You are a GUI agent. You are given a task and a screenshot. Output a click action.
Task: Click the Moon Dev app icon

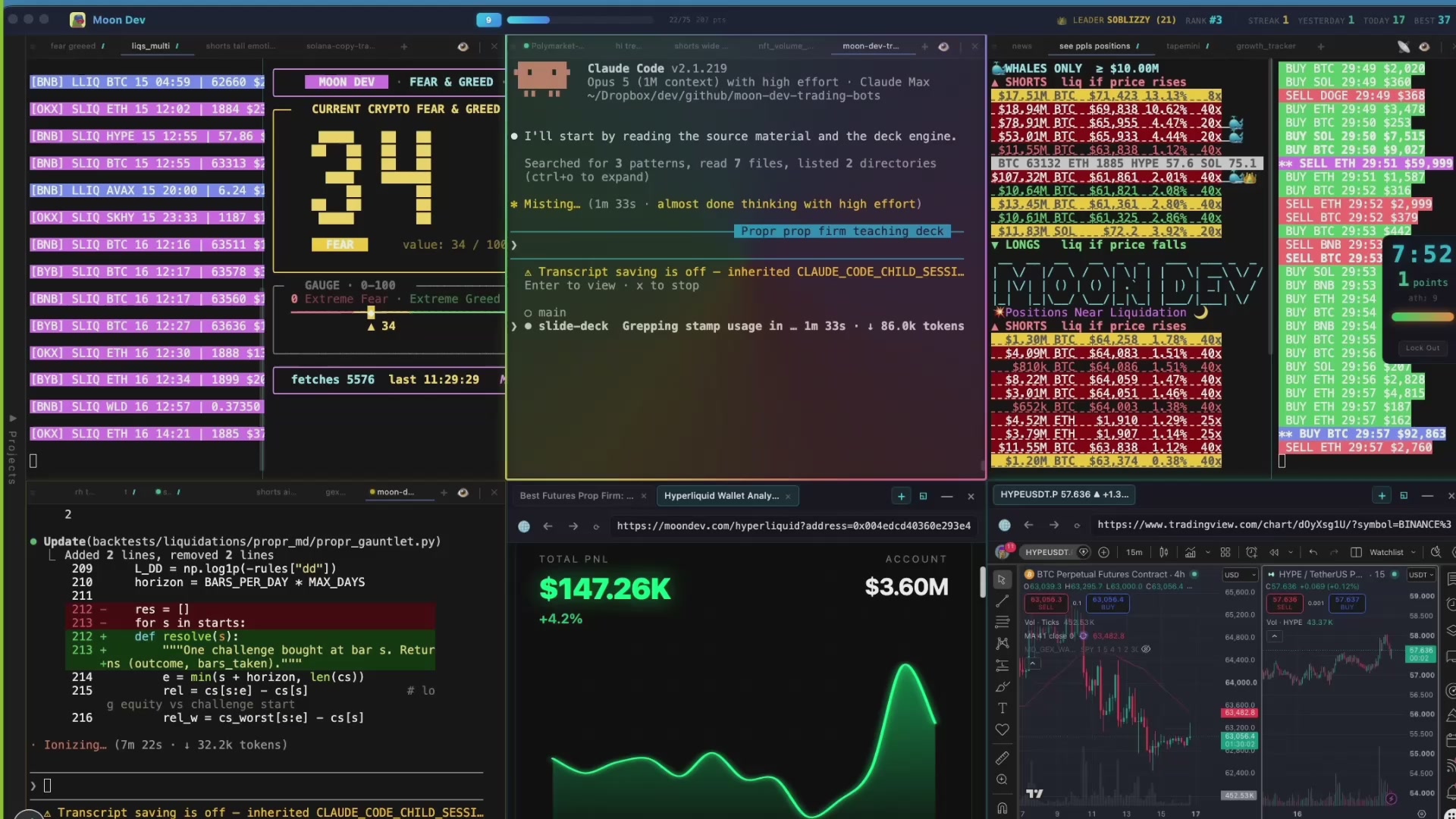(x=77, y=20)
